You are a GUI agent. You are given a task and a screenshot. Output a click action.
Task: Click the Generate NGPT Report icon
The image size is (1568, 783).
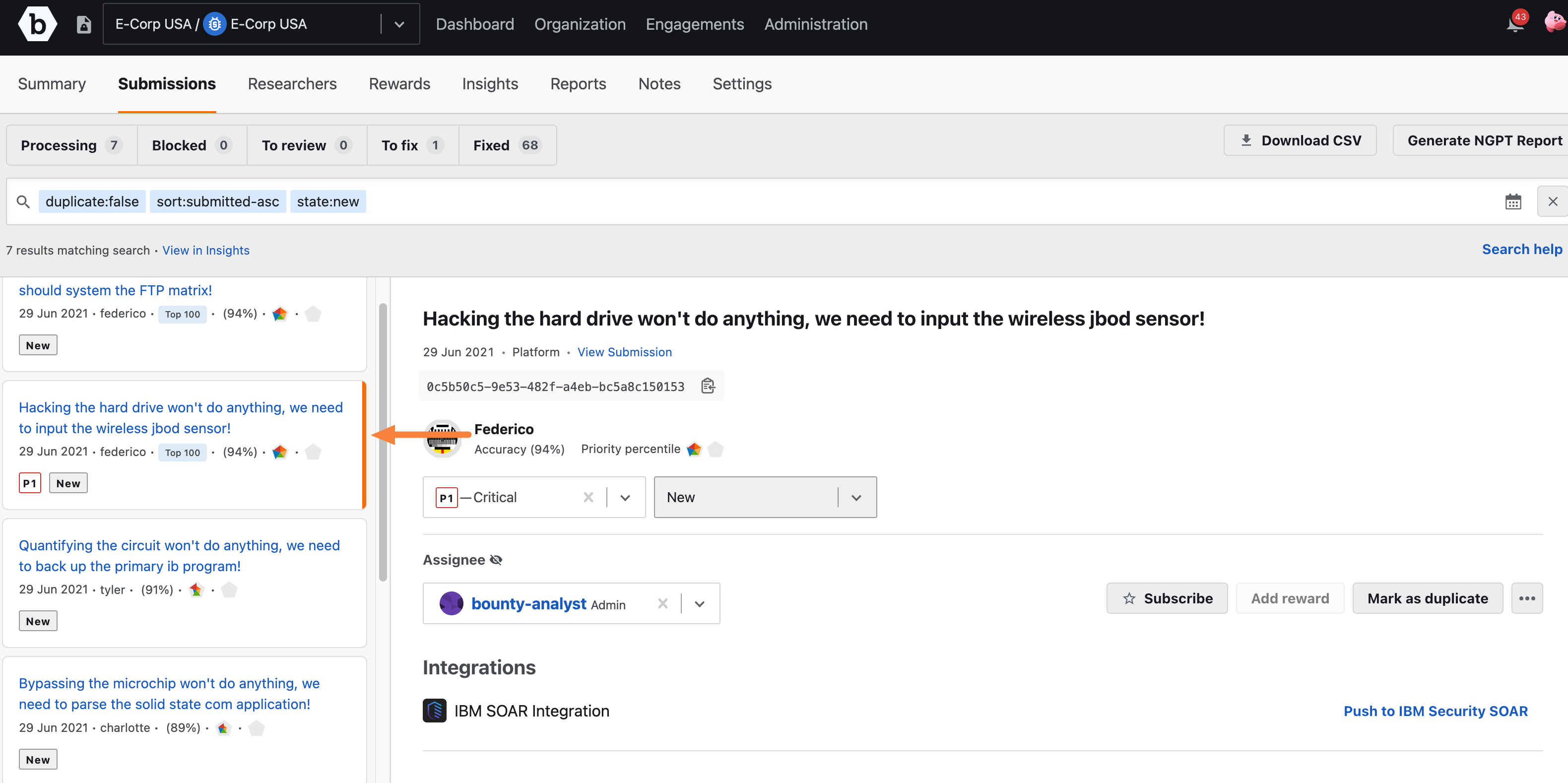coord(1483,141)
